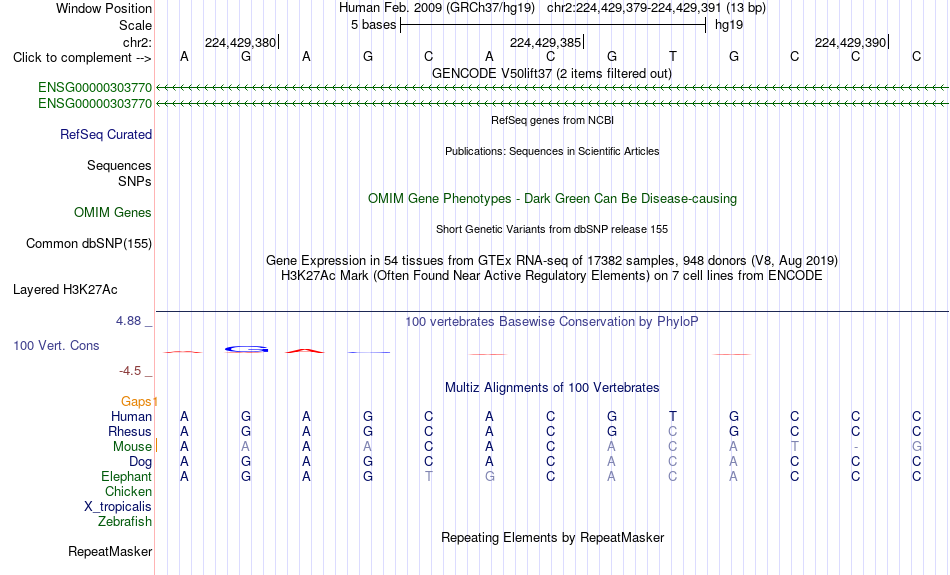This screenshot has height=575, width=950.
Task: Click the Chicken species label
Action: pos(128,491)
